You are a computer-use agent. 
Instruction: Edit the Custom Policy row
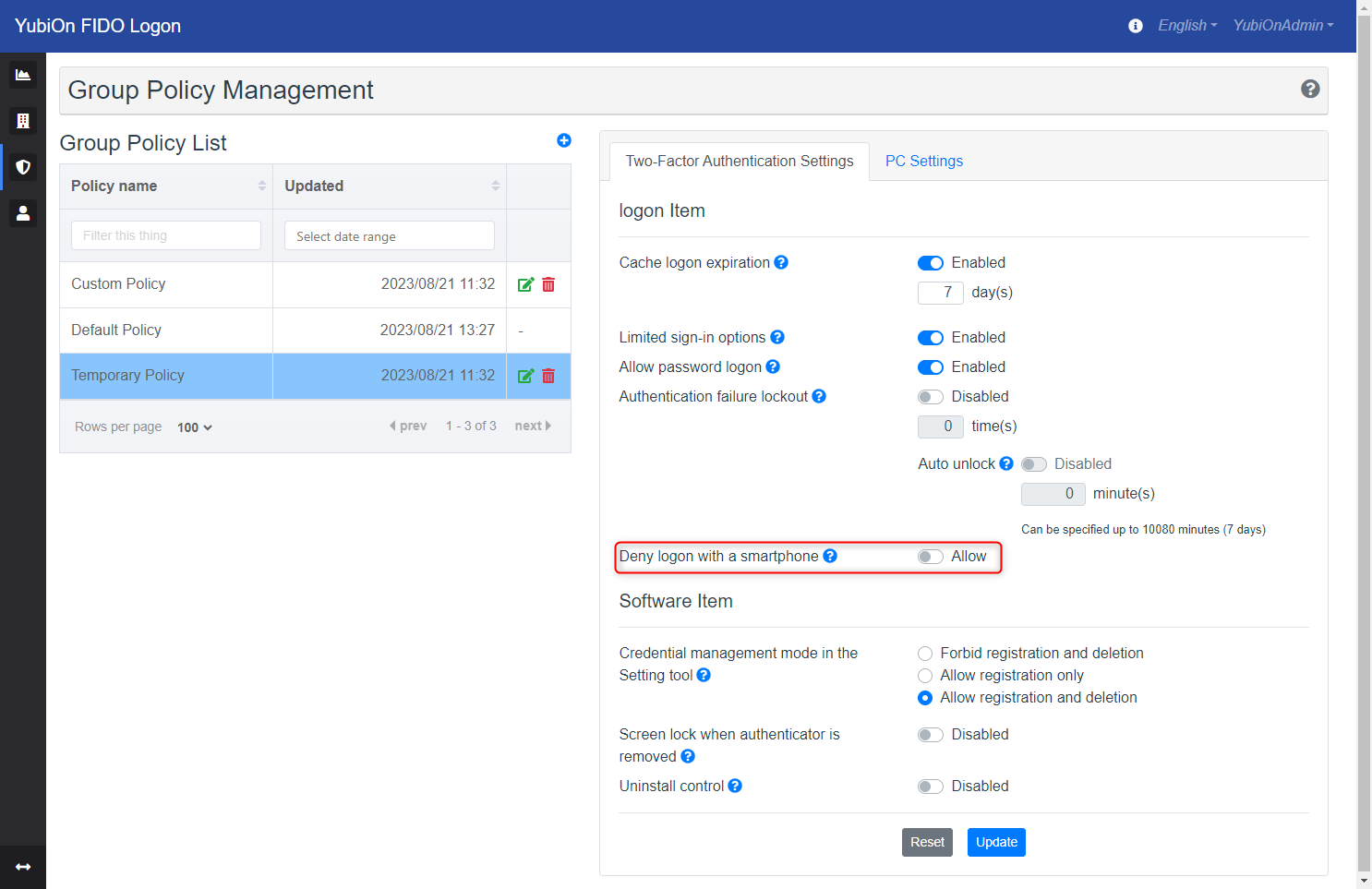click(525, 284)
